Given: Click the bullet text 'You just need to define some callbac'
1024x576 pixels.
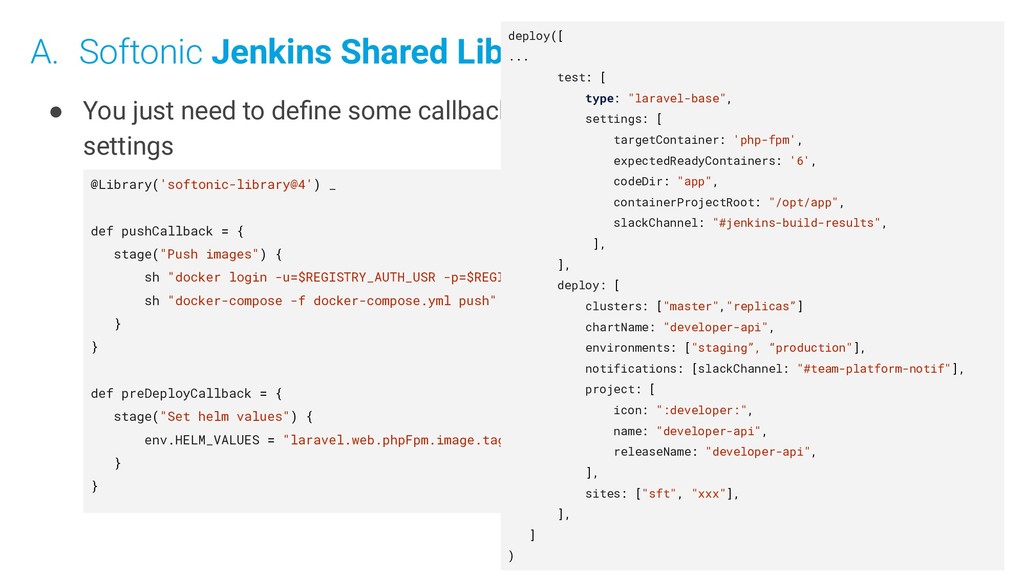Looking at the screenshot, I should (x=291, y=111).
